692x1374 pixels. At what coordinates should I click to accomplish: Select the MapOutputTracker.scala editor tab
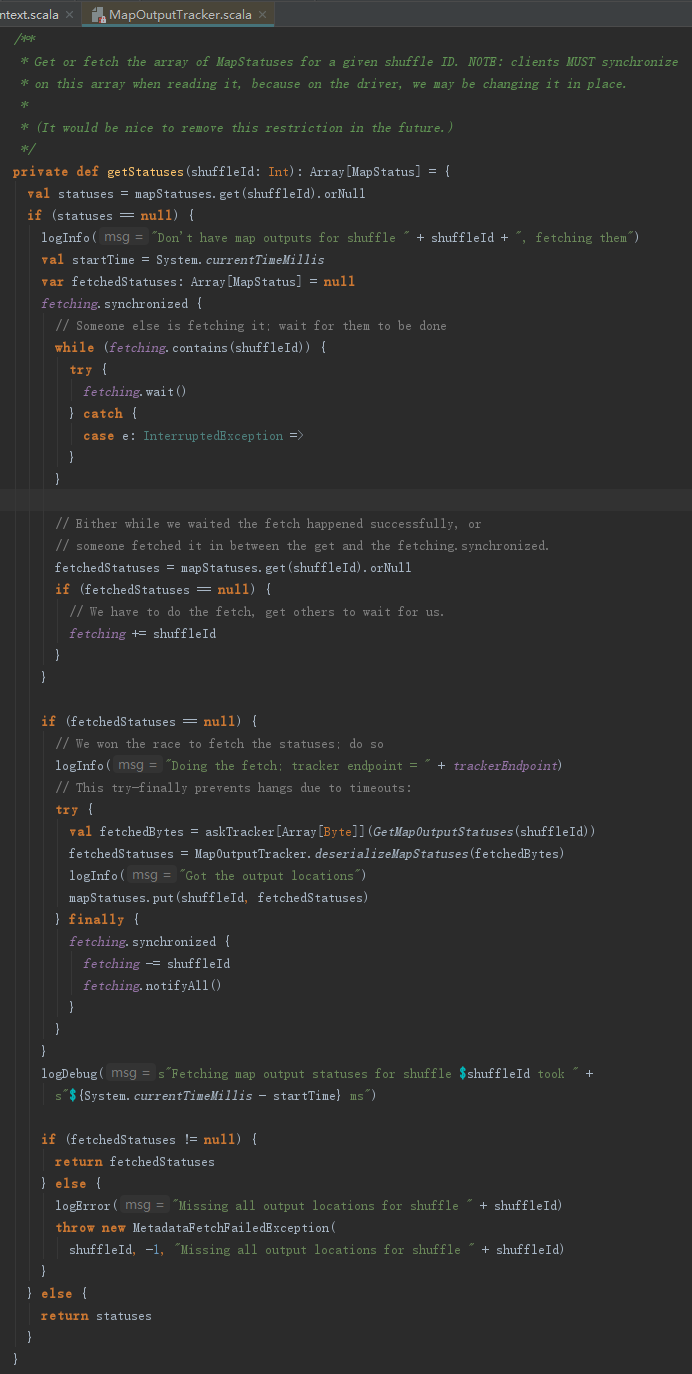click(181, 15)
